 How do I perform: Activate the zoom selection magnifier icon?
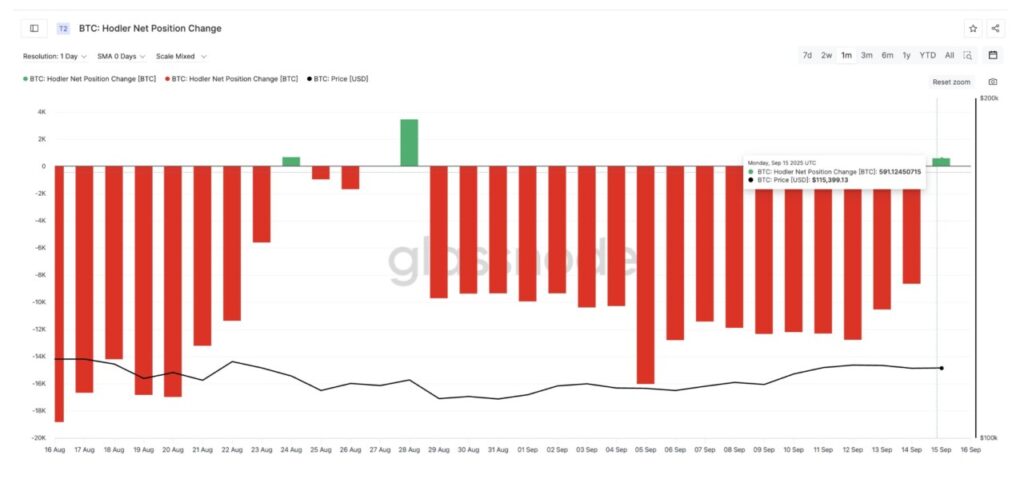pyautogui.click(x=967, y=56)
